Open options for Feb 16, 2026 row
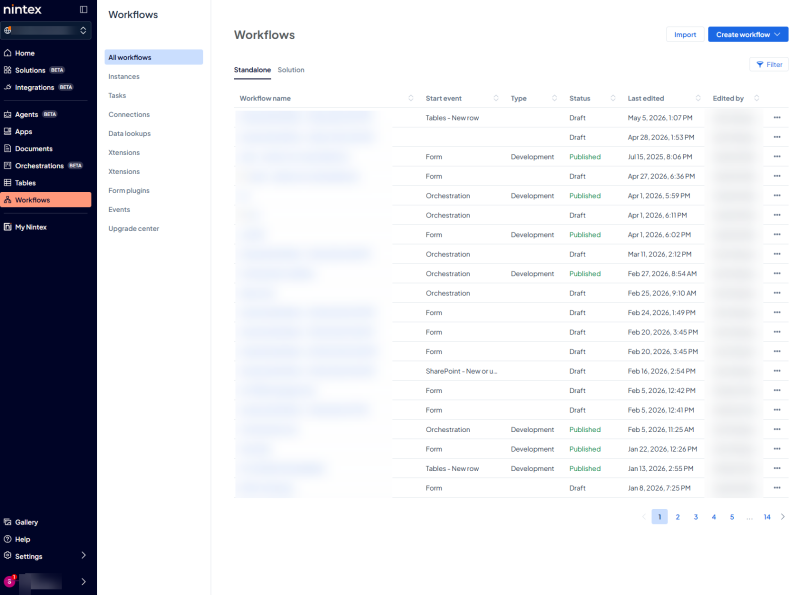 click(x=777, y=371)
